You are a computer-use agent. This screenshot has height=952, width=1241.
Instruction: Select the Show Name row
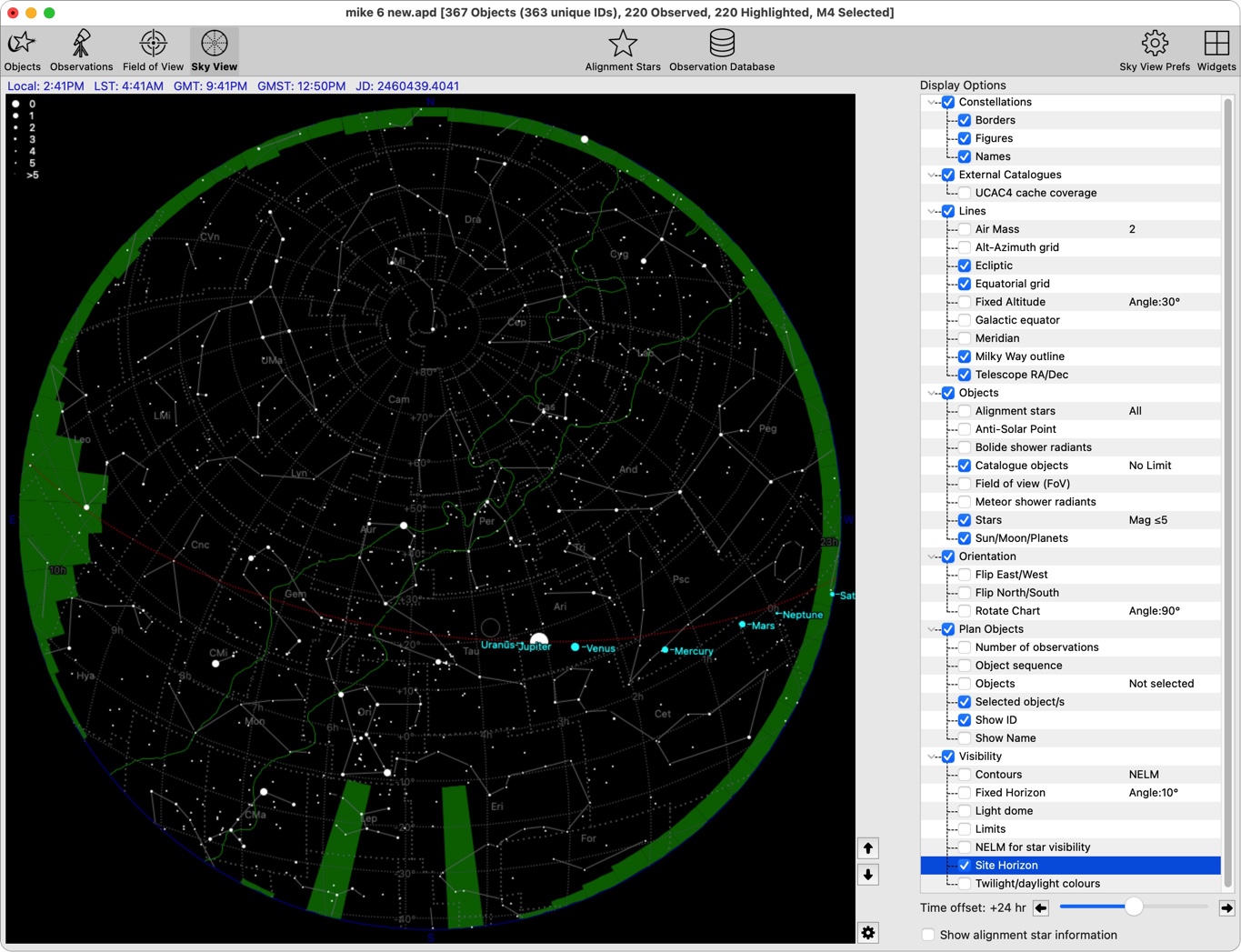pyautogui.click(x=1070, y=738)
